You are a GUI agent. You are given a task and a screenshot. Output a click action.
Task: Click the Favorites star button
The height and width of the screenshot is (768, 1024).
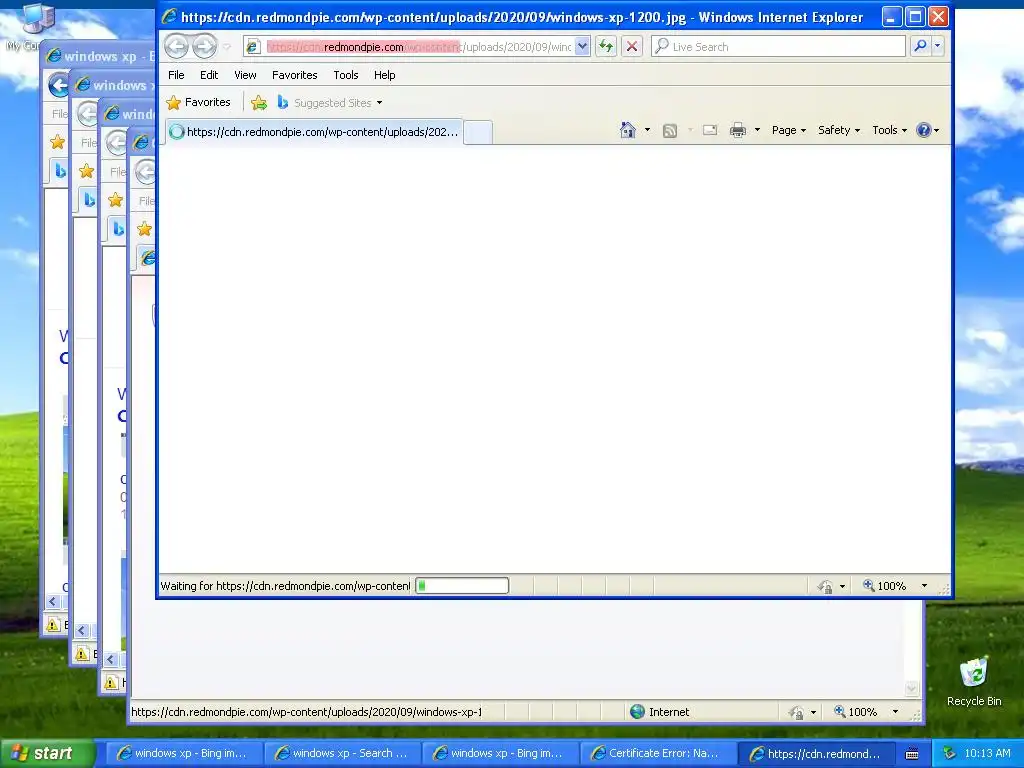[199, 103]
